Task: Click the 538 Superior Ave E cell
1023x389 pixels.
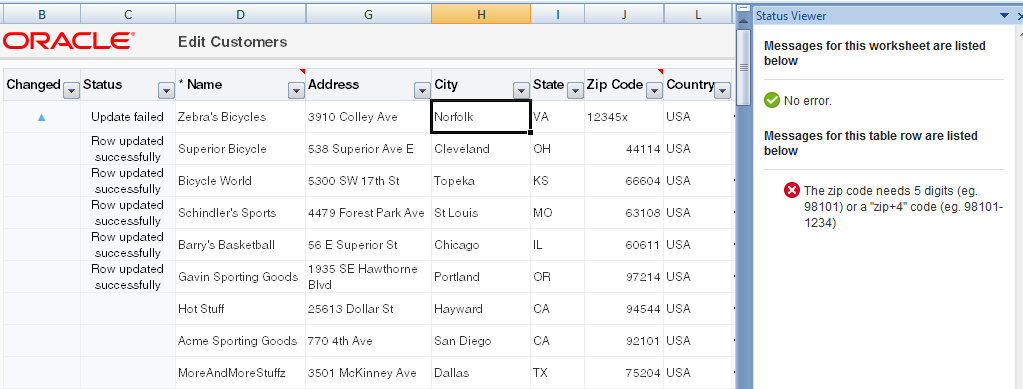Action: (x=368, y=149)
